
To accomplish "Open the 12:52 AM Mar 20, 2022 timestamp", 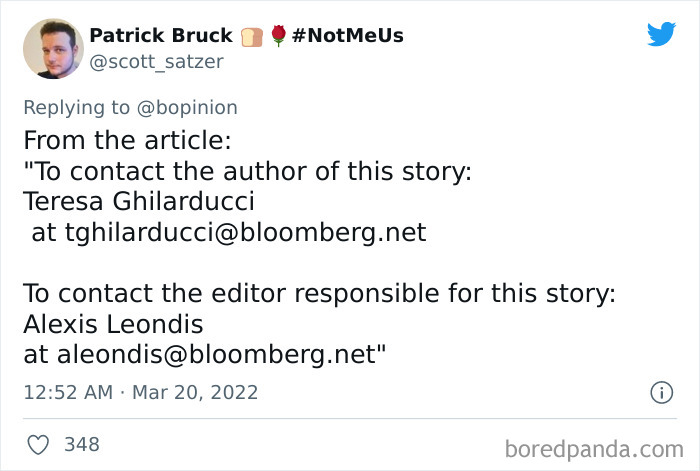I will (140, 393).
